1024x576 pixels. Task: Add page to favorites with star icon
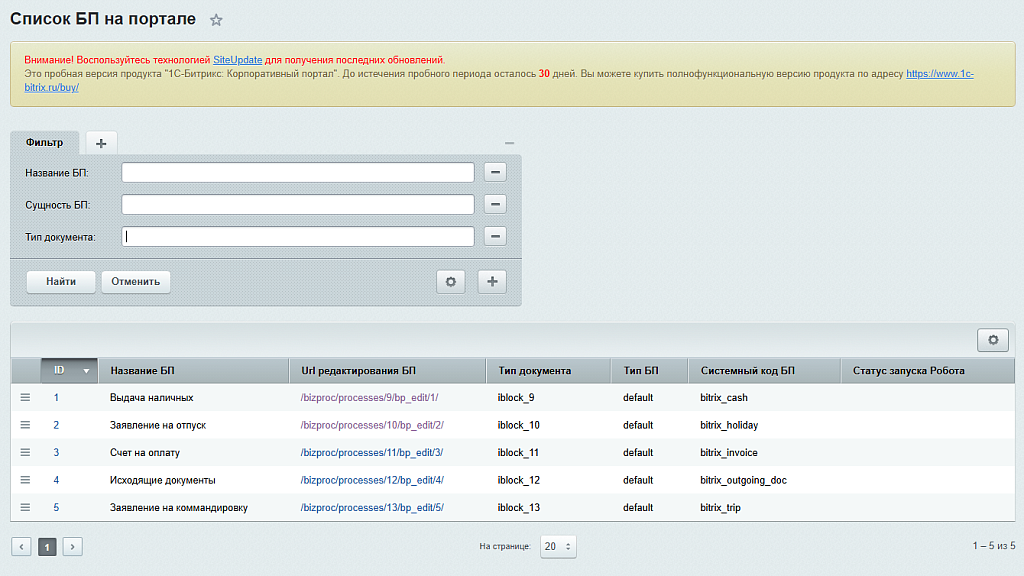pyautogui.click(x=216, y=20)
